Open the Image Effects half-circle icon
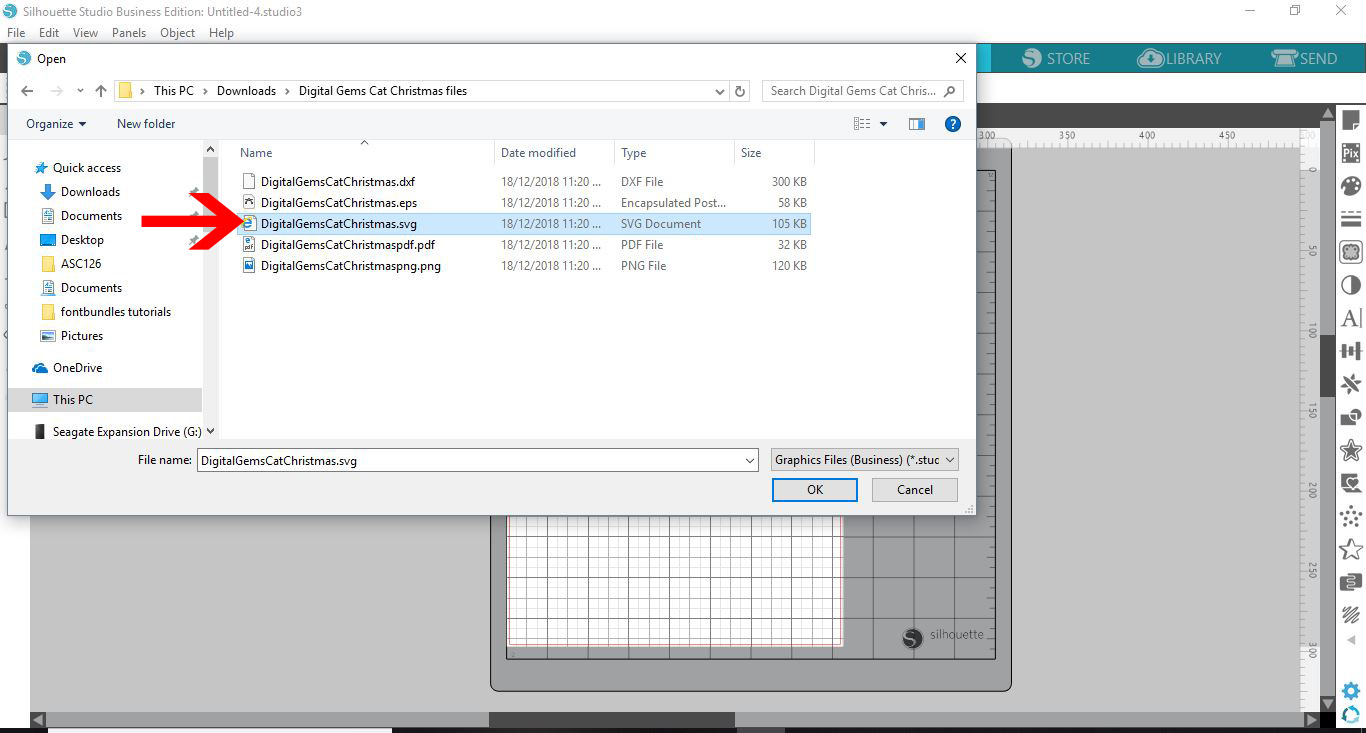This screenshot has height=733, width=1366. [1351, 285]
